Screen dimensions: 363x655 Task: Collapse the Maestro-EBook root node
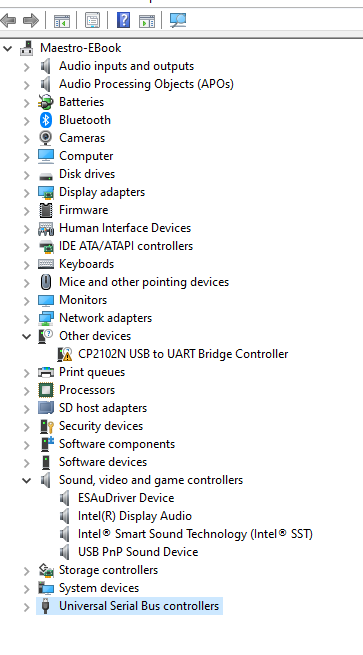(8, 48)
